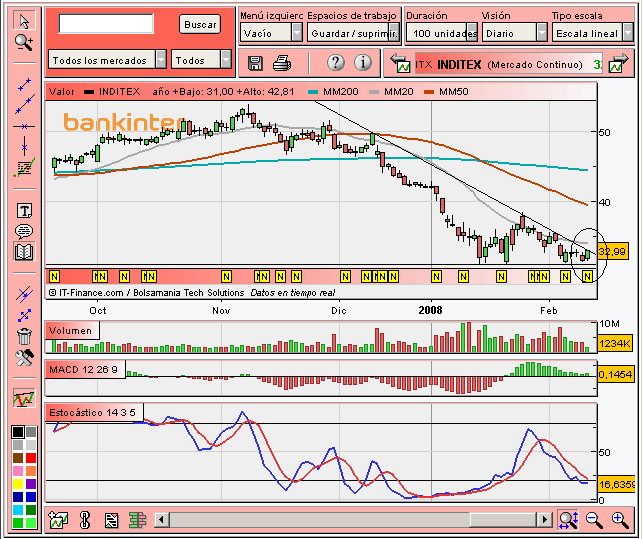The height and width of the screenshot is (539, 643).
Task: Click the MACD 12 26 9 panel label
Action: click(85, 370)
